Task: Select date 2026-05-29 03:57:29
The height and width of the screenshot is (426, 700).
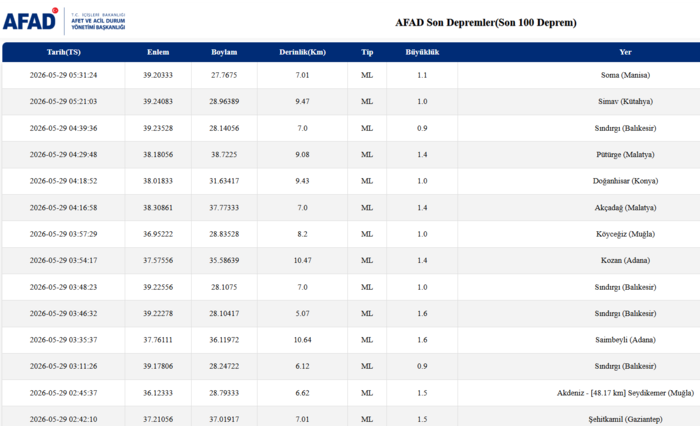Action: click(x=63, y=234)
